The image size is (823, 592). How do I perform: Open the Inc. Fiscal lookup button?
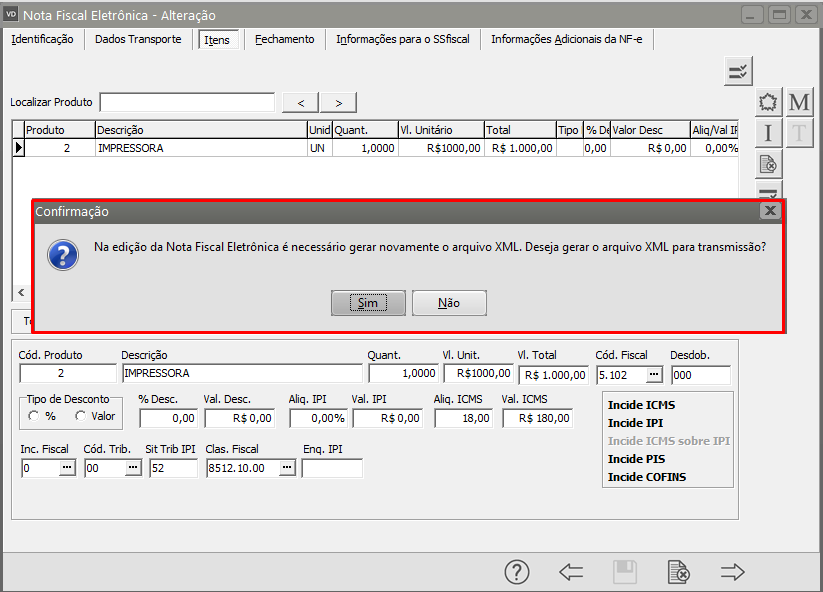point(67,468)
